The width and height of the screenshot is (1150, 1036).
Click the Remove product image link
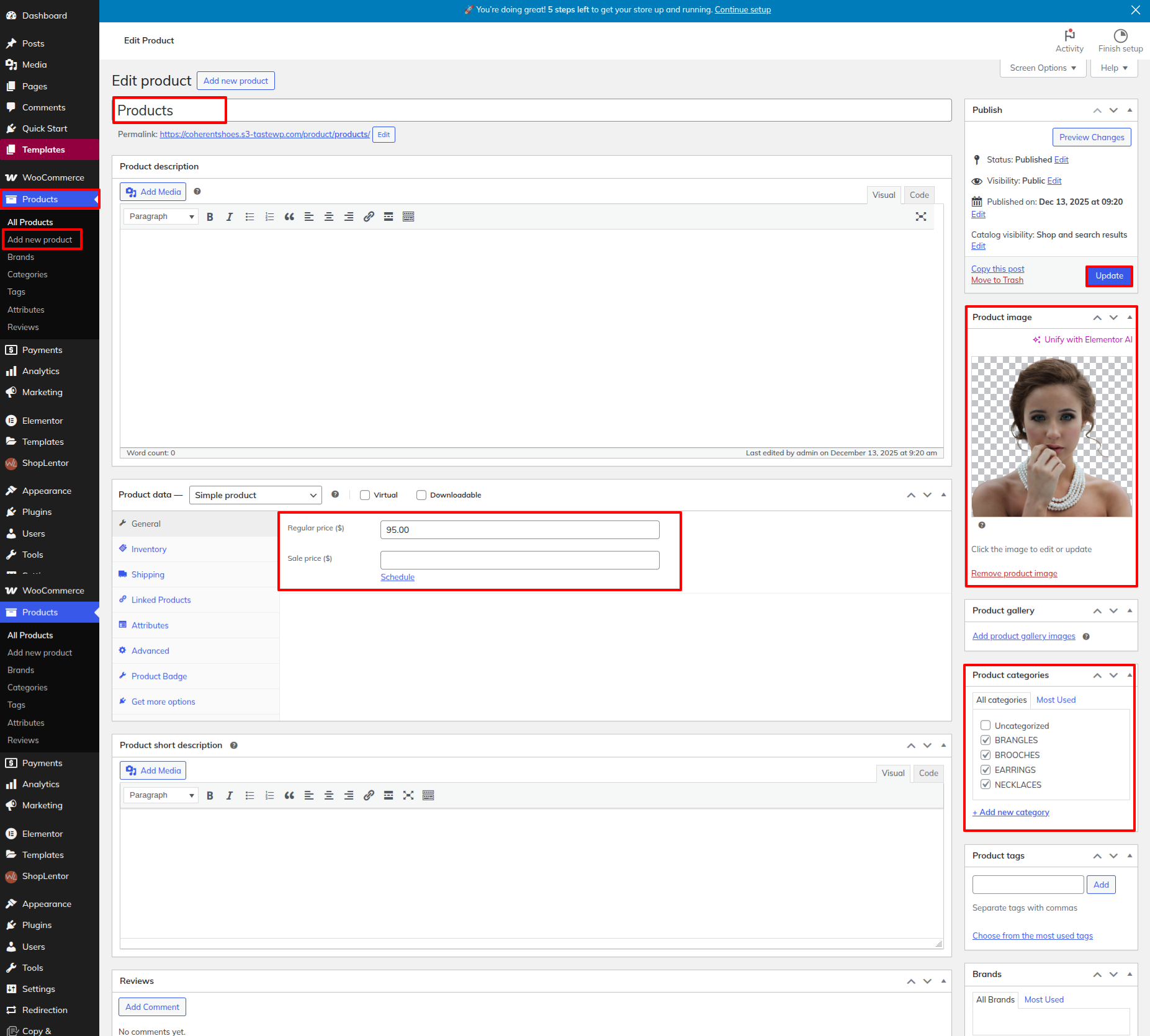[1014, 574]
